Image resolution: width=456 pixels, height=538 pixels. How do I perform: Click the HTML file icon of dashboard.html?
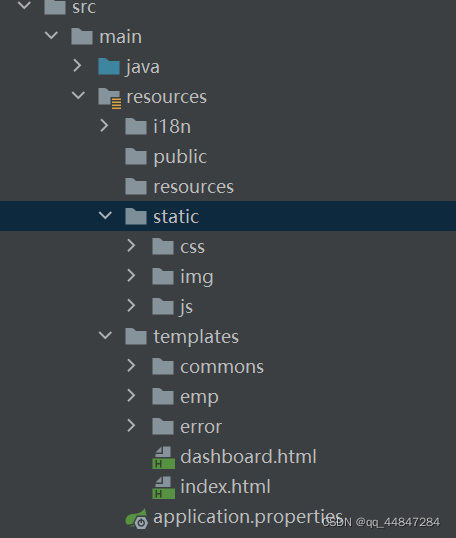coord(163,457)
